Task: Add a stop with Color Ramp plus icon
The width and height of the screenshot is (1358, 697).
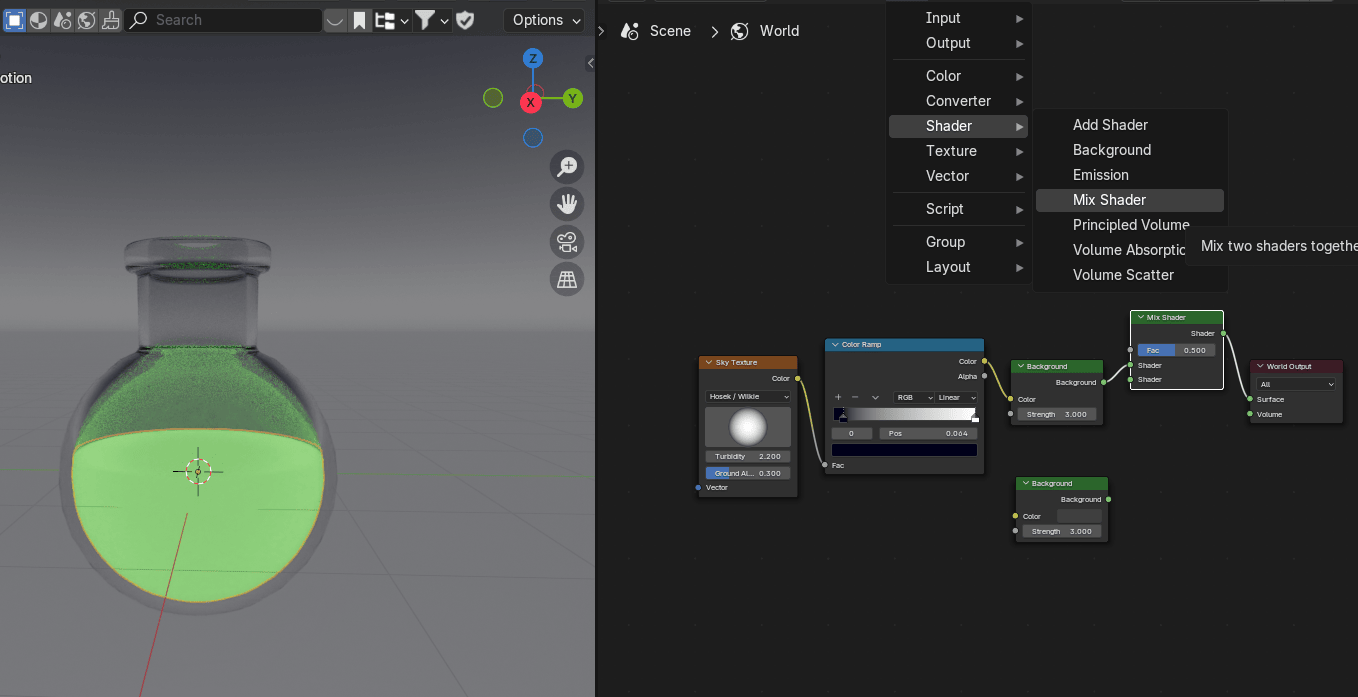Action: pos(838,397)
